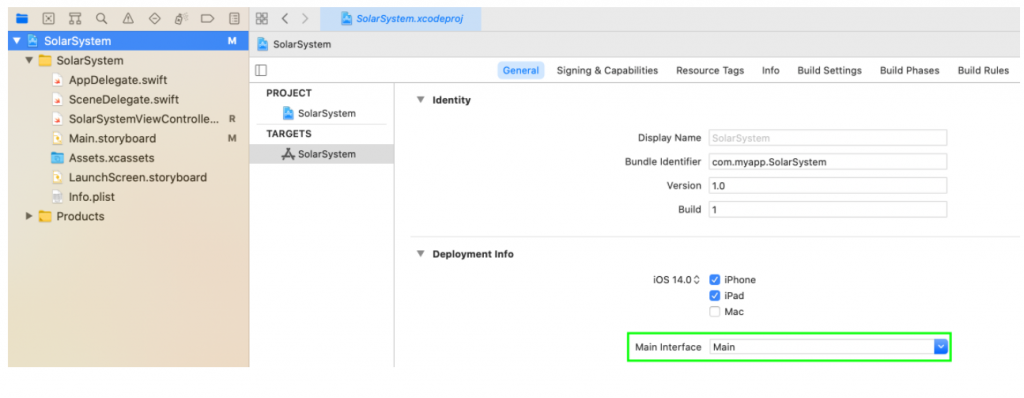Open the Find navigator magnifier icon

click(x=101, y=18)
